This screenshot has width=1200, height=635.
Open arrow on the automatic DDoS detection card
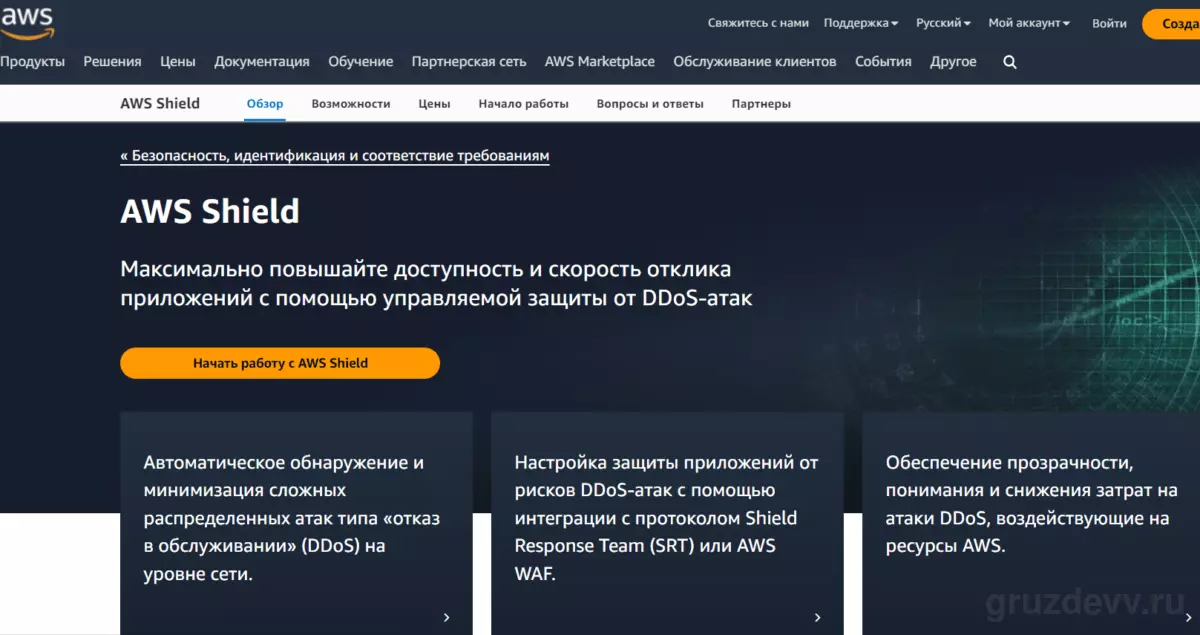[x=446, y=618]
